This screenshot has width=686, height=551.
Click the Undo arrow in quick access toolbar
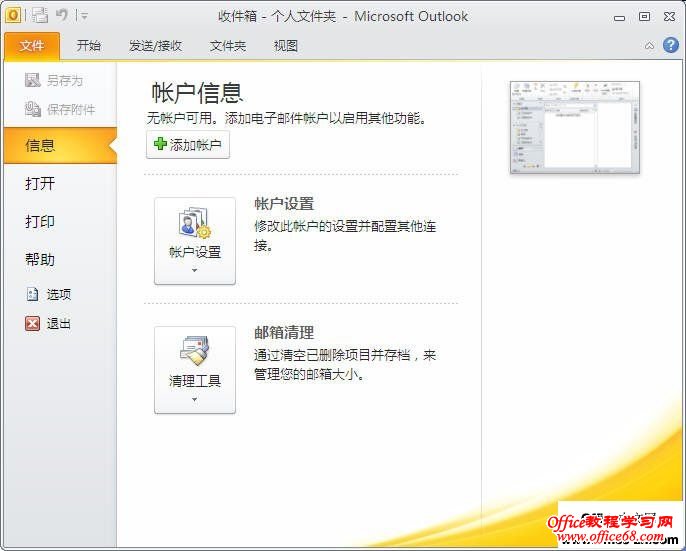62,15
